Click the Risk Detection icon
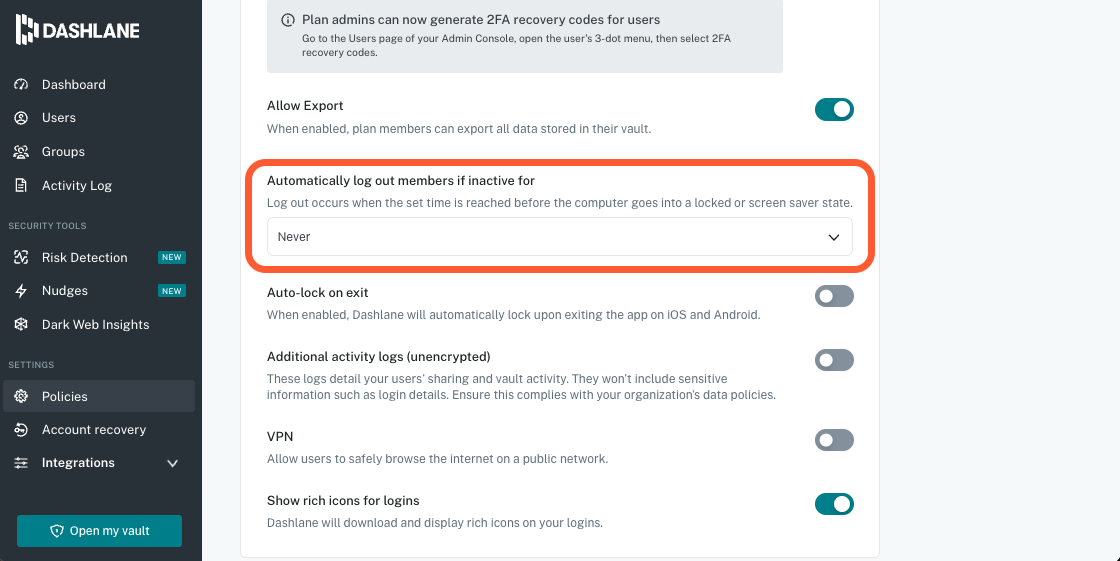 [x=21, y=258]
